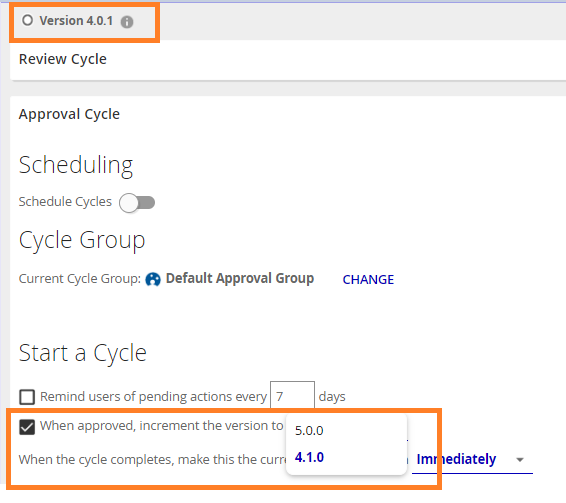Click the reminder days input field showing 7
Viewport: 566px width, 503px height.
click(x=292, y=396)
